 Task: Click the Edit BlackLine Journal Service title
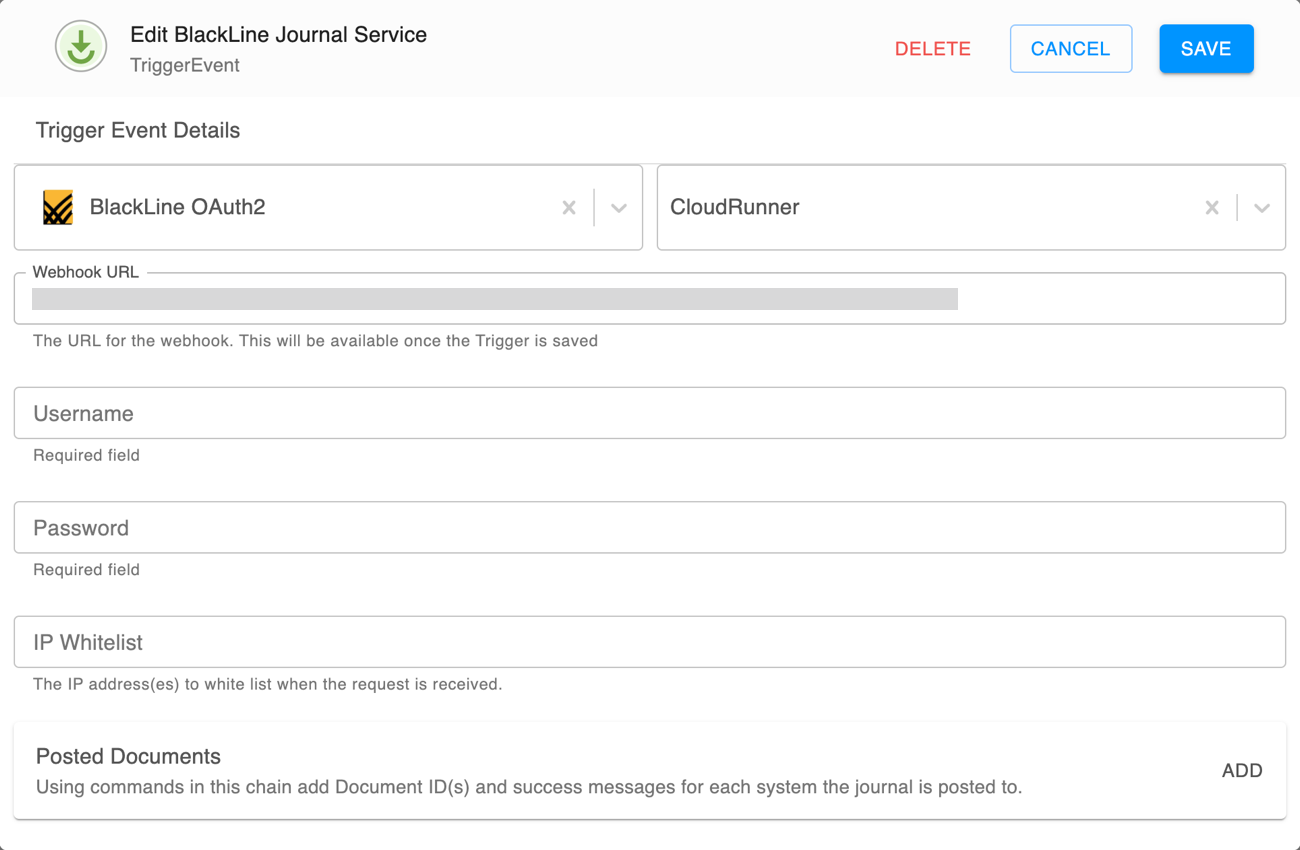[x=279, y=35]
